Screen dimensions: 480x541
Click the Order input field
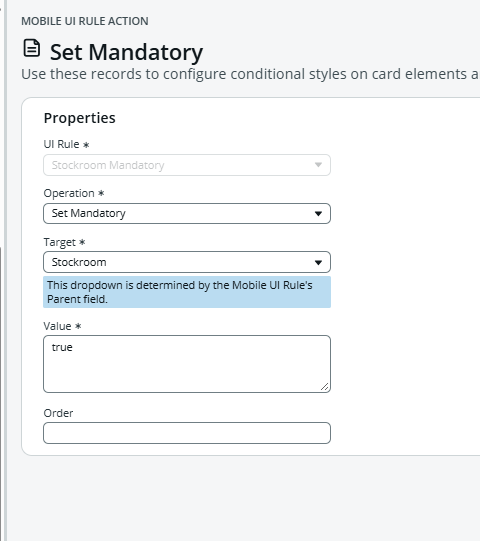pyautogui.click(x=187, y=433)
